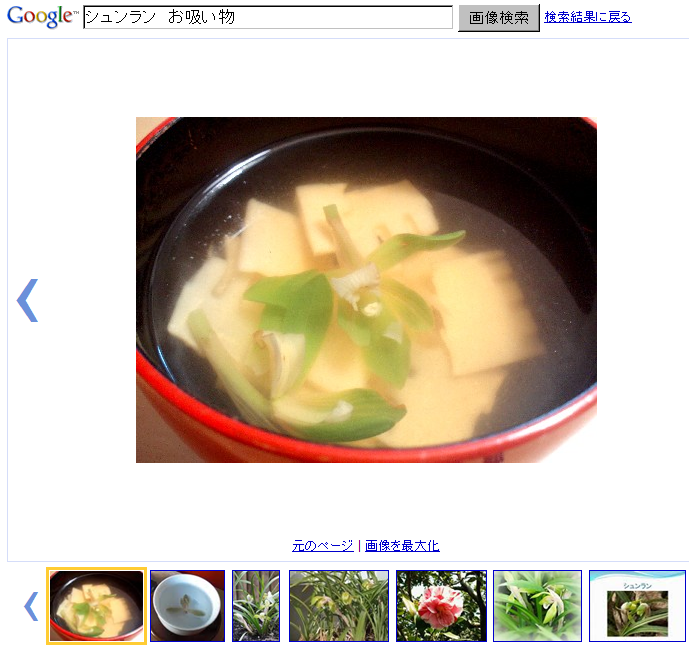Select the narrow orchid plant thumbnail
This screenshot has width=689, height=654.
256,606
